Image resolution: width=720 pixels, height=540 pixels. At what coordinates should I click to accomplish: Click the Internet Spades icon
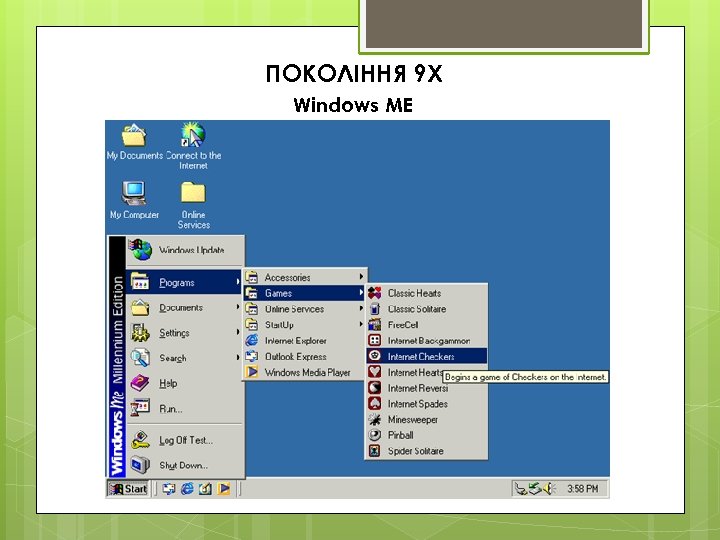[x=375, y=403]
